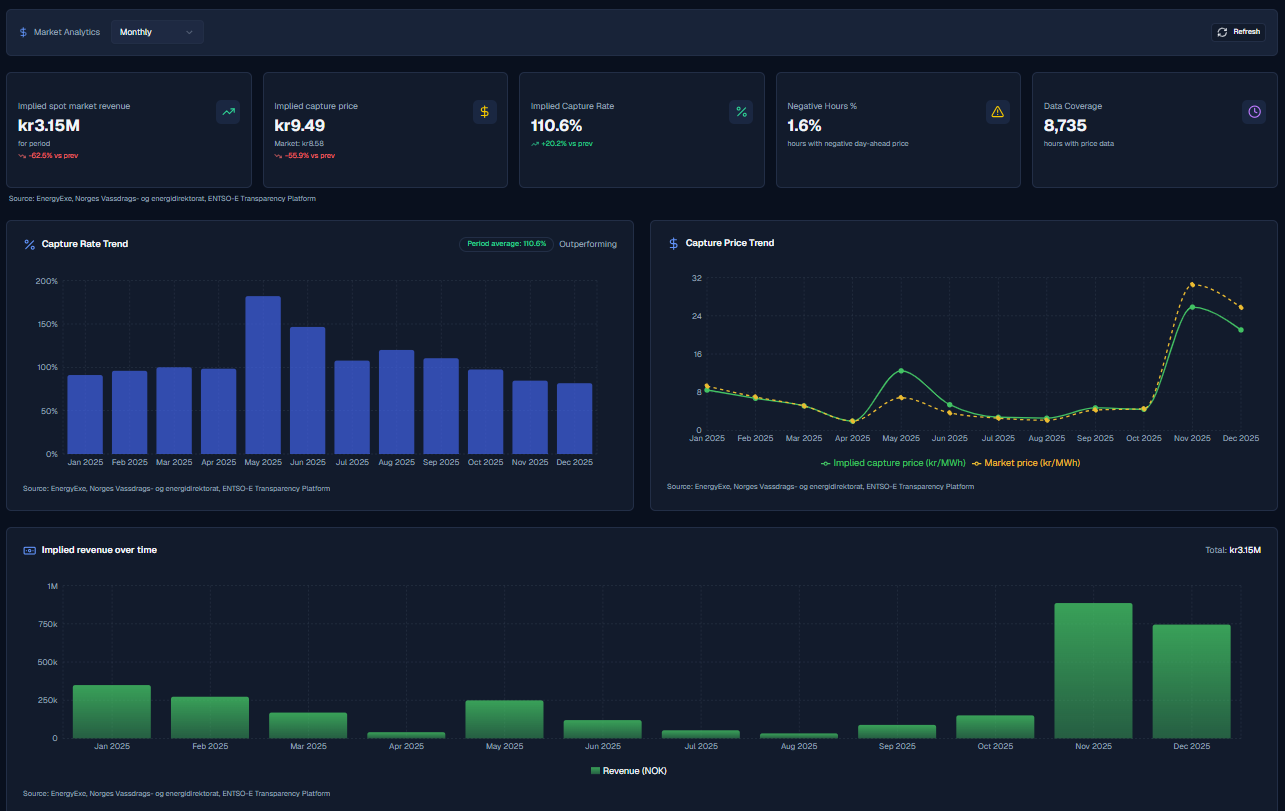The height and width of the screenshot is (811, 1285).
Task: Click the source line under revenue chart
Action: (176, 794)
